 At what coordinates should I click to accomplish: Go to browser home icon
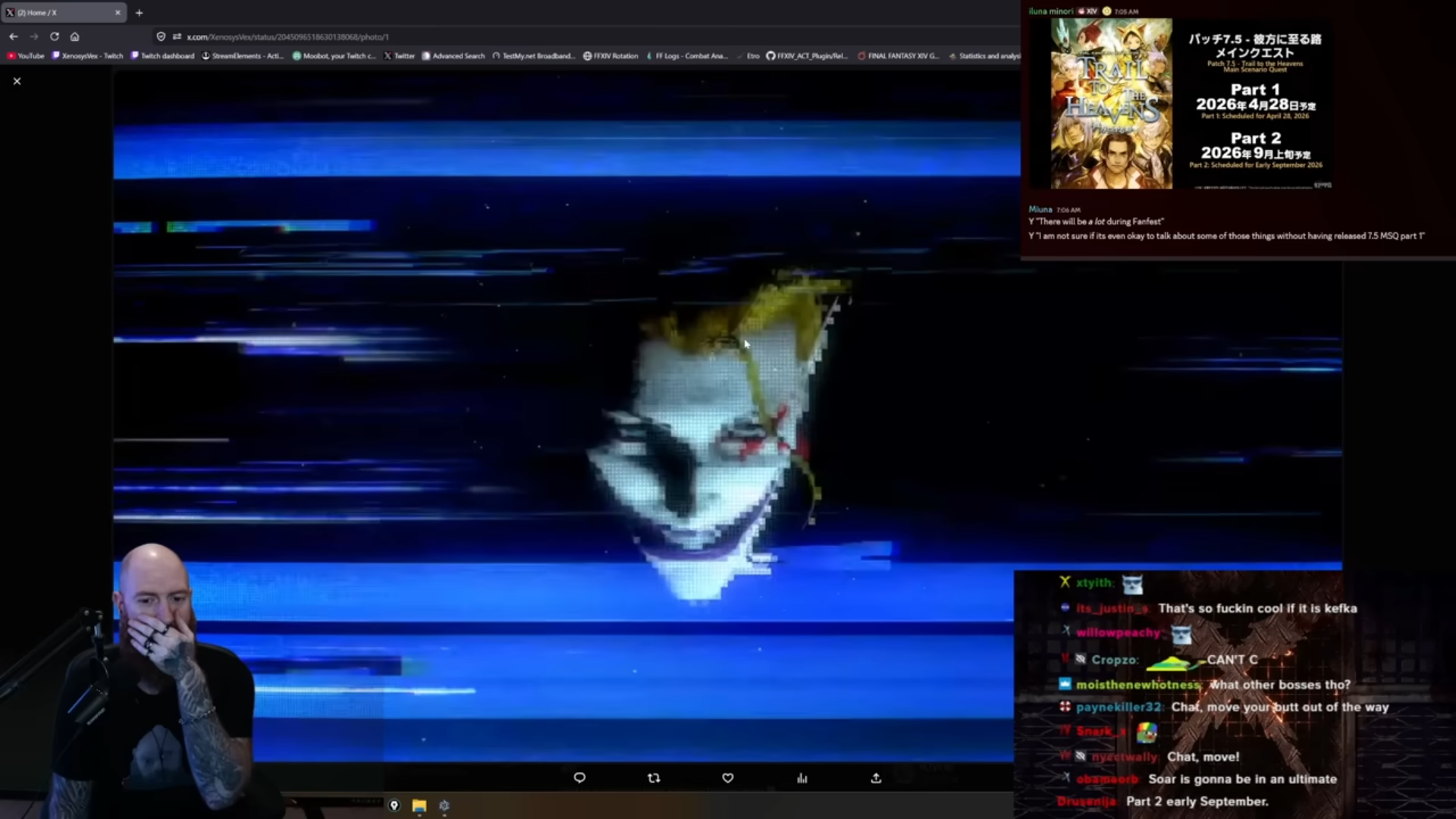[x=74, y=36]
